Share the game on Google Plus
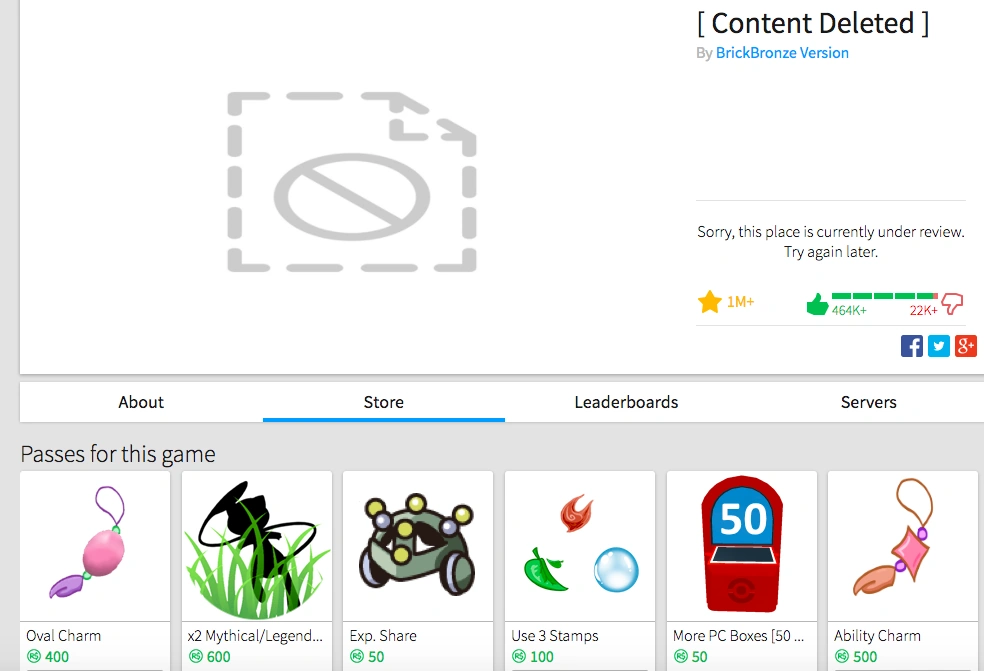Screen dimensions: 984x671 966,346
